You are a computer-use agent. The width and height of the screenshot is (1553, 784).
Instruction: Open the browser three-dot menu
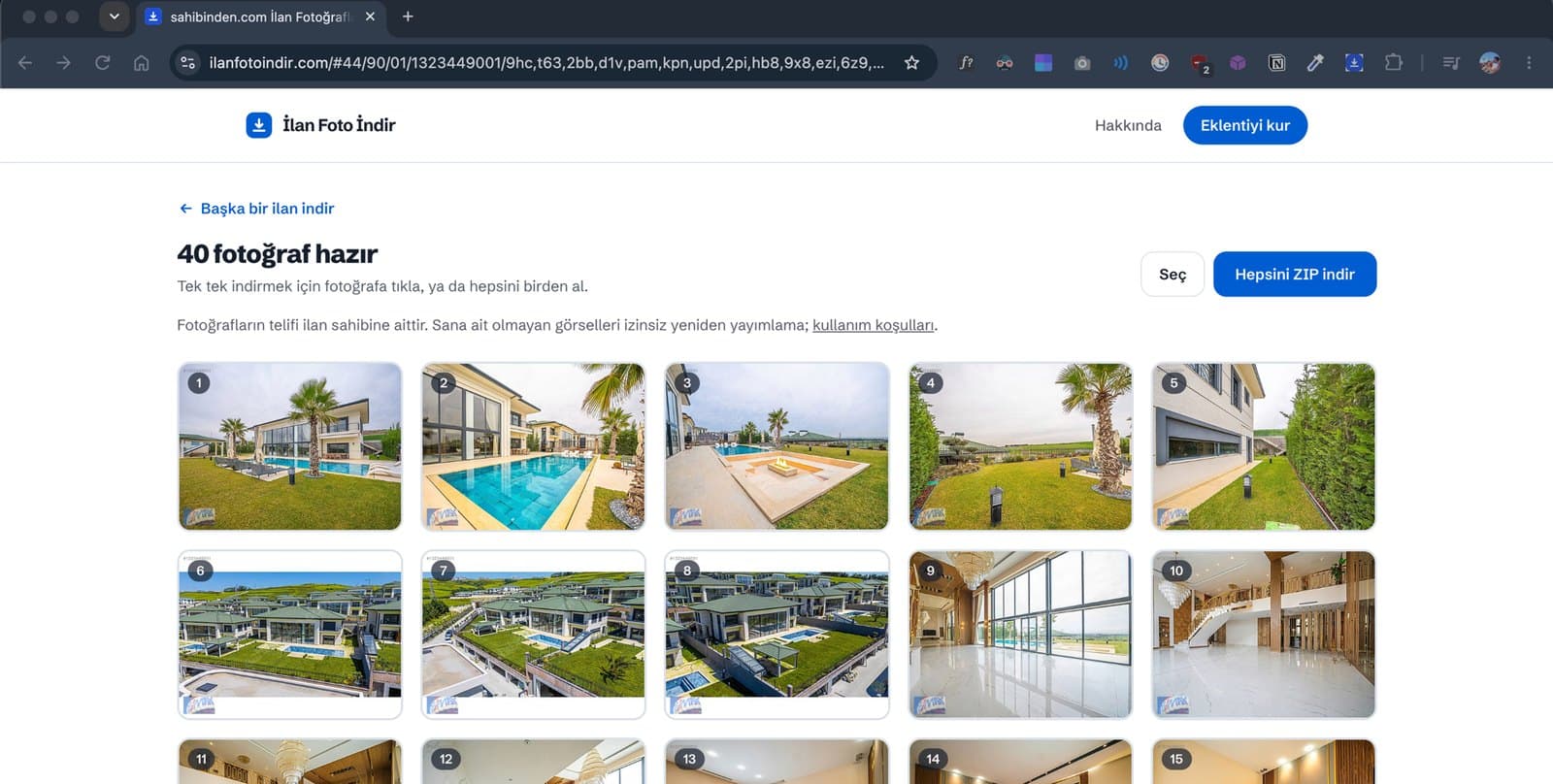click(1529, 63)
